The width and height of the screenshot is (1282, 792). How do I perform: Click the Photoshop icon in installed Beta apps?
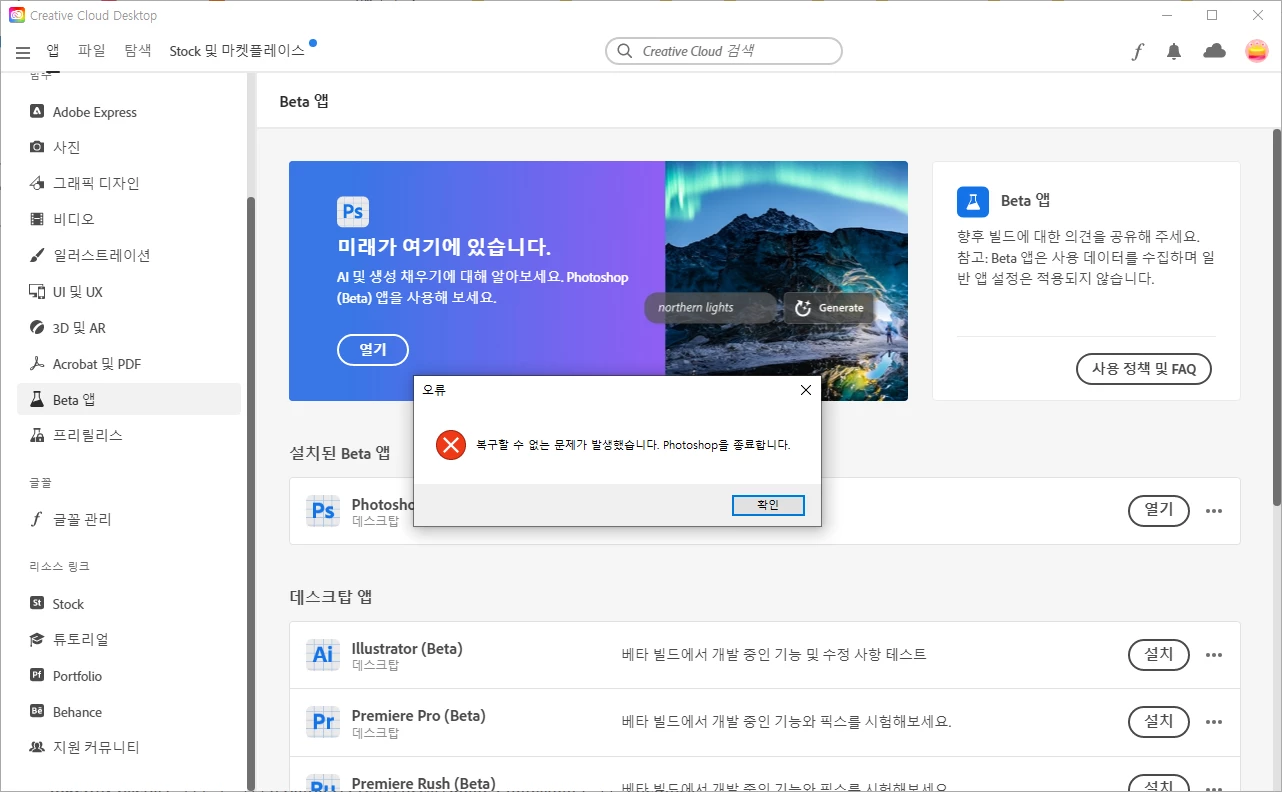pos(323,511)
